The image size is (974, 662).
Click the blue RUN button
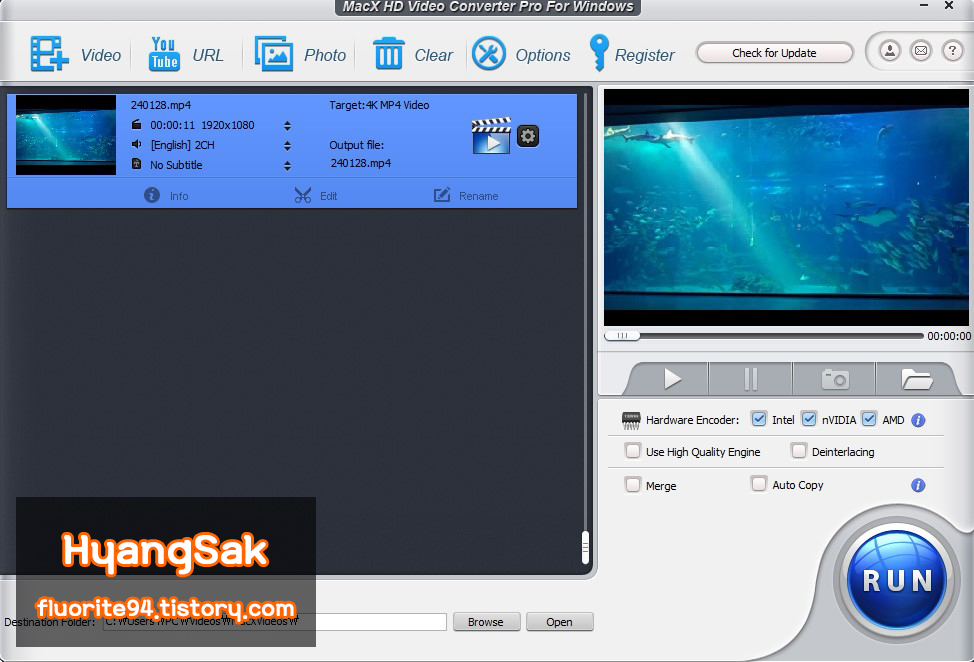[x=896, y=580]
